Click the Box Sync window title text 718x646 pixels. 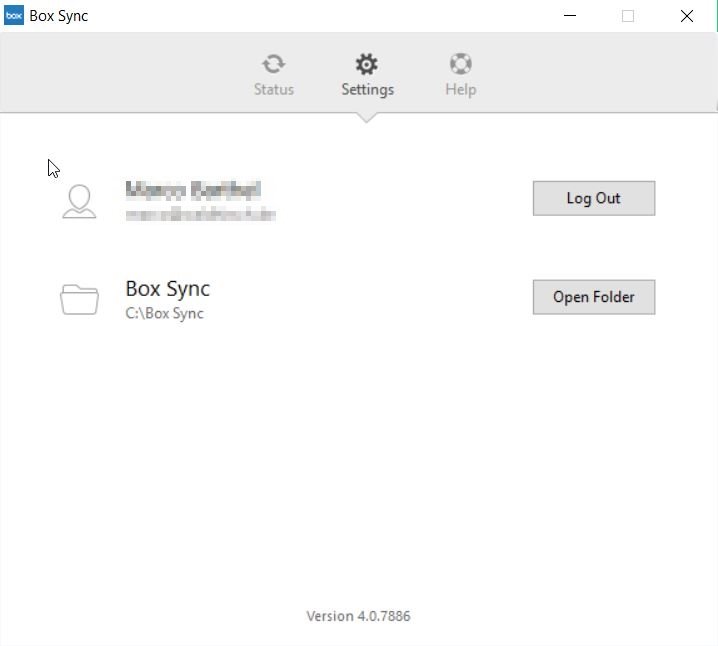(x=59, y=16)
